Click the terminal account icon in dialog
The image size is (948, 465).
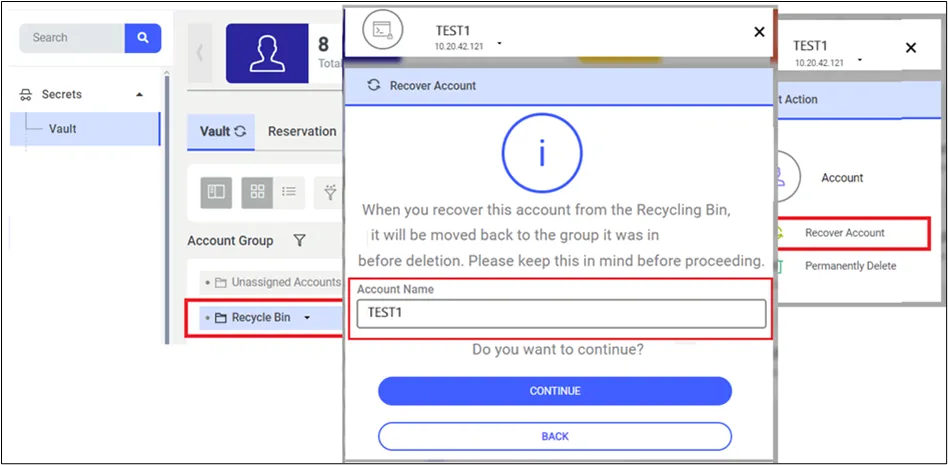point(382,30)
